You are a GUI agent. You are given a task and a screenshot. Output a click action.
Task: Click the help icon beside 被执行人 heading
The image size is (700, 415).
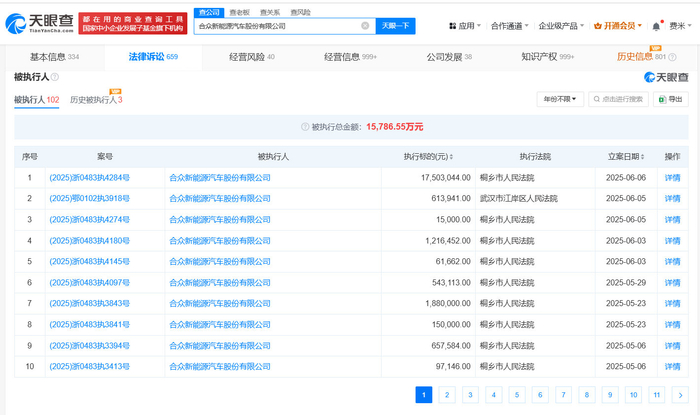[55, 77]
